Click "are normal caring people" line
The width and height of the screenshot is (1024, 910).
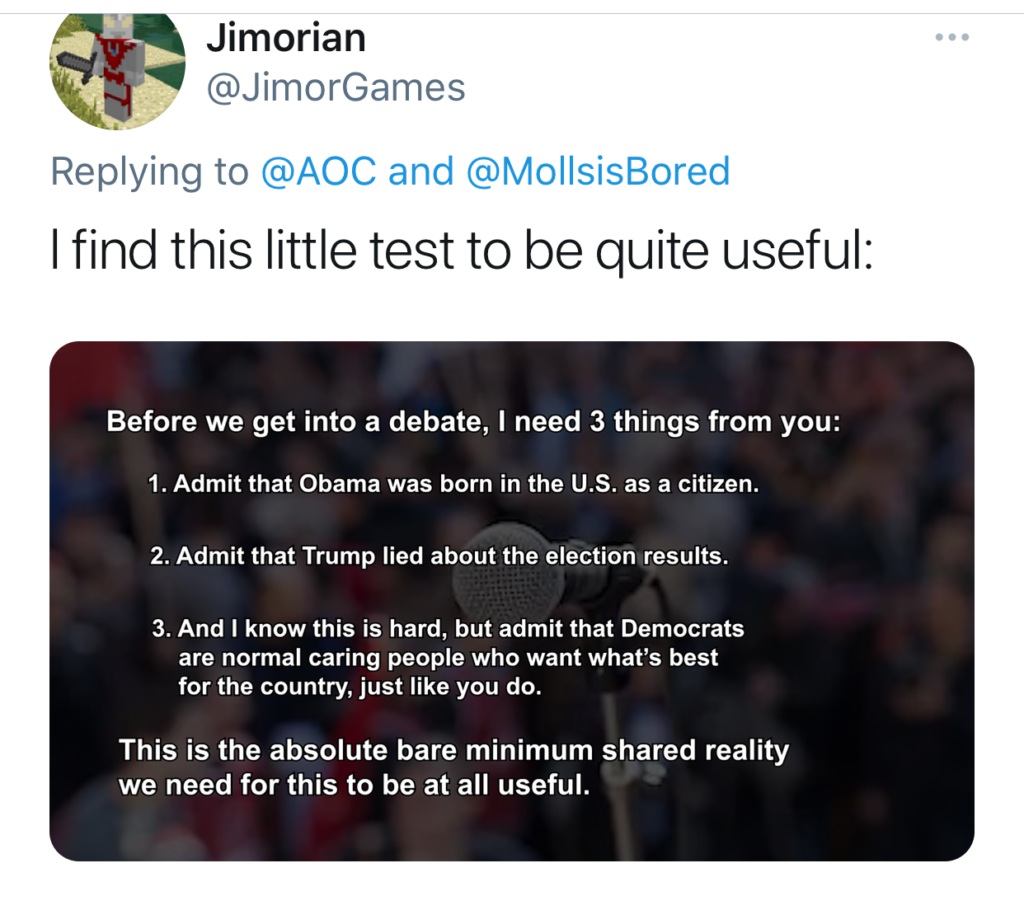point(448,657)
